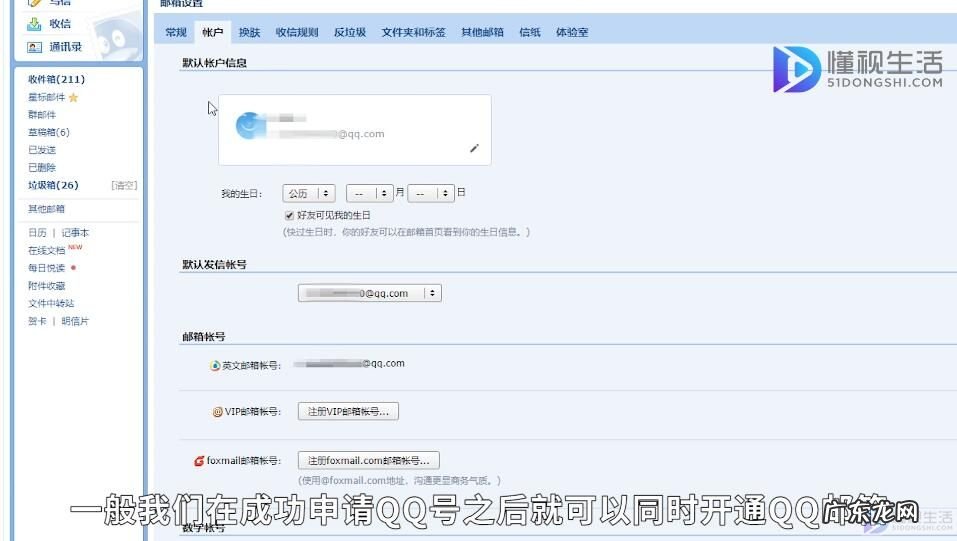
Task: Open 垃圾箱(26) folder
Action: [53, 185]
